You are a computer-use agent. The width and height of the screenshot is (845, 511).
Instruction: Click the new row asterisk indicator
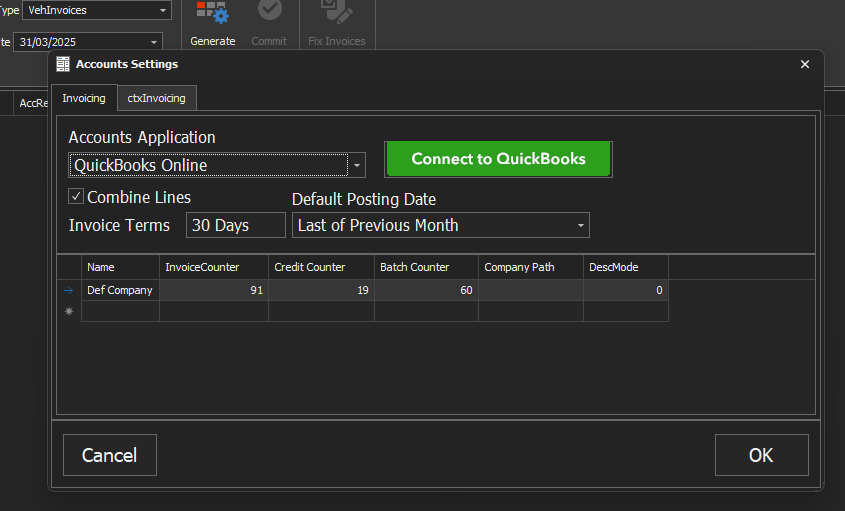69,311
